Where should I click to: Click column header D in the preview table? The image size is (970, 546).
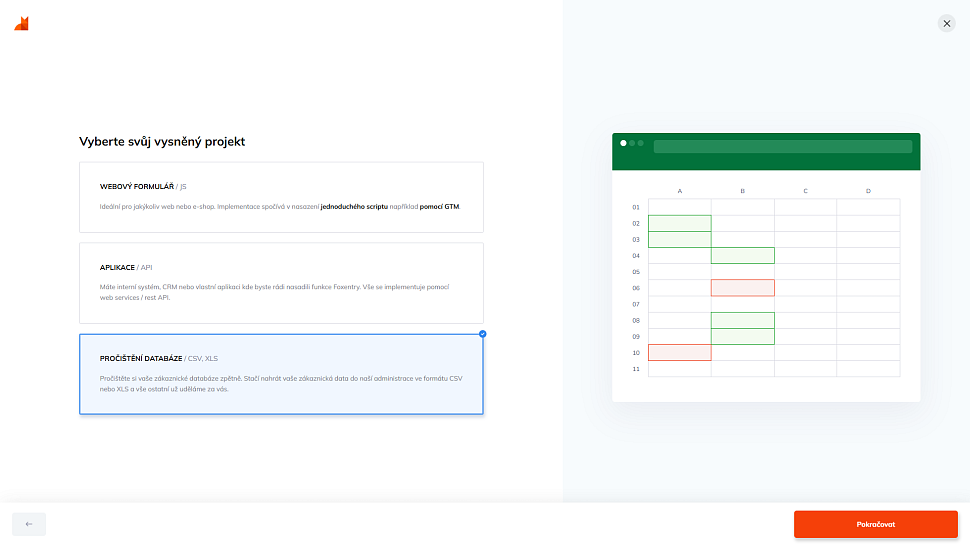coord(867,191)
